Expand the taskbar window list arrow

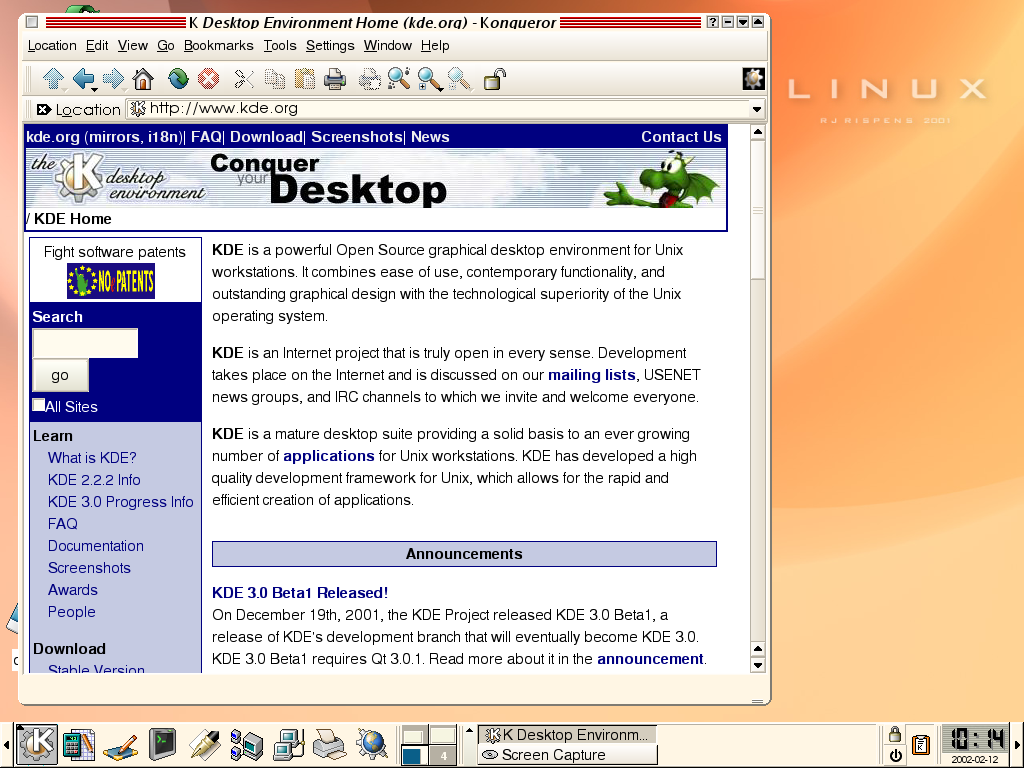pos(469,730)
